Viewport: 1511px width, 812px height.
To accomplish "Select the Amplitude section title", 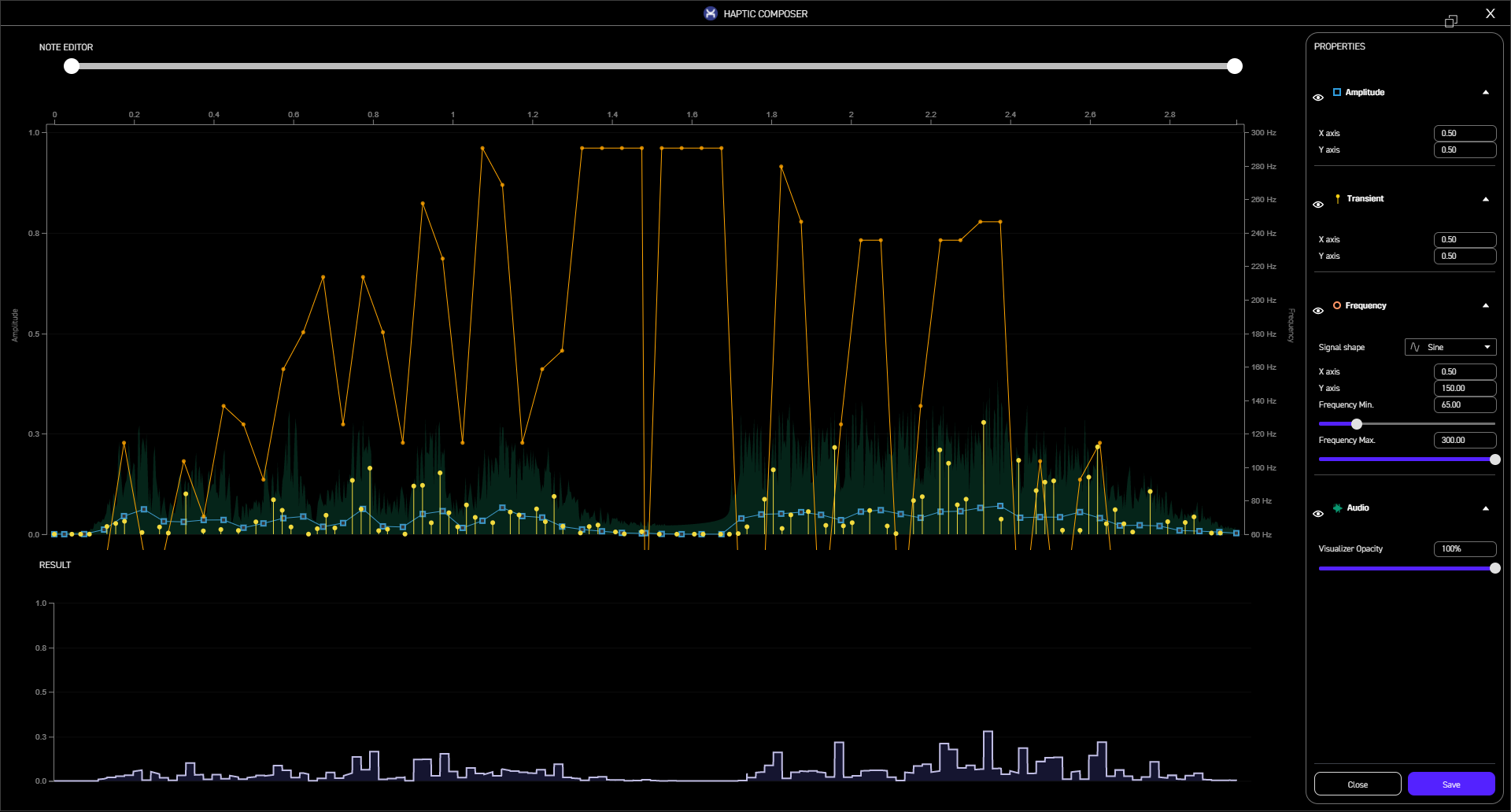I will (1365, 92).
